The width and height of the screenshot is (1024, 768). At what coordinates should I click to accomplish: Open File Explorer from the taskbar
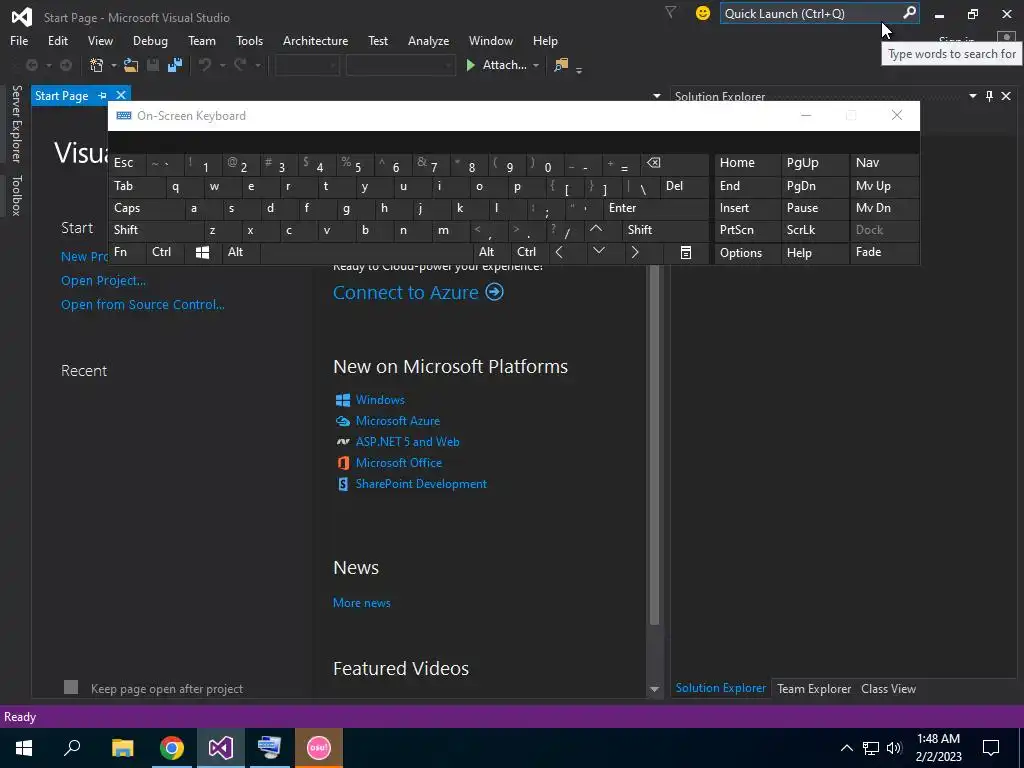[123, 748]
